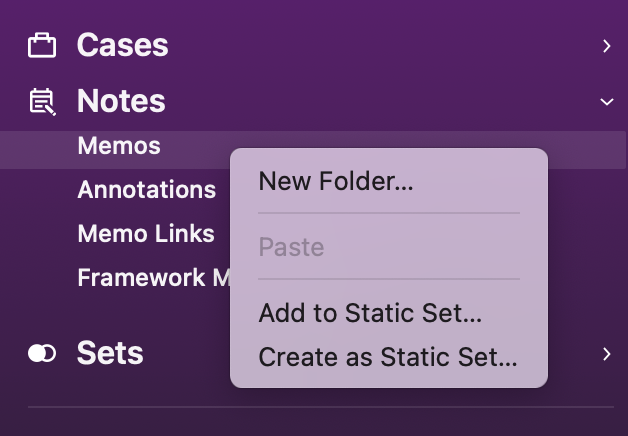Select Add to Static Set... menu entry
628x436 pixels.
click(x=370, y=313)
